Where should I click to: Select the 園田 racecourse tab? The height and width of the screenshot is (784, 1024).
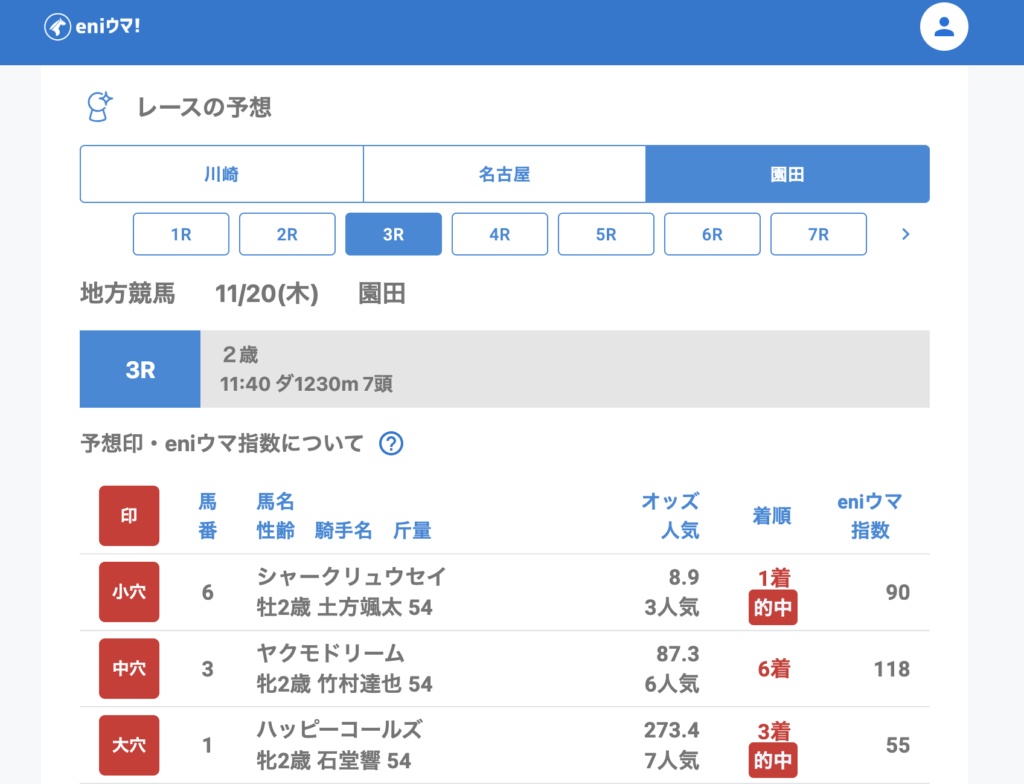pyautogui.click(x=787, y=174)
